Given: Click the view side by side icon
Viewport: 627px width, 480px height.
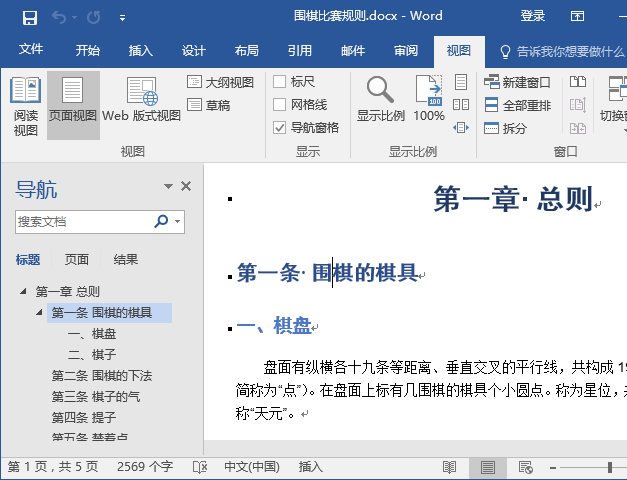Looking at the screenshot, I should (x=578, y=82).
